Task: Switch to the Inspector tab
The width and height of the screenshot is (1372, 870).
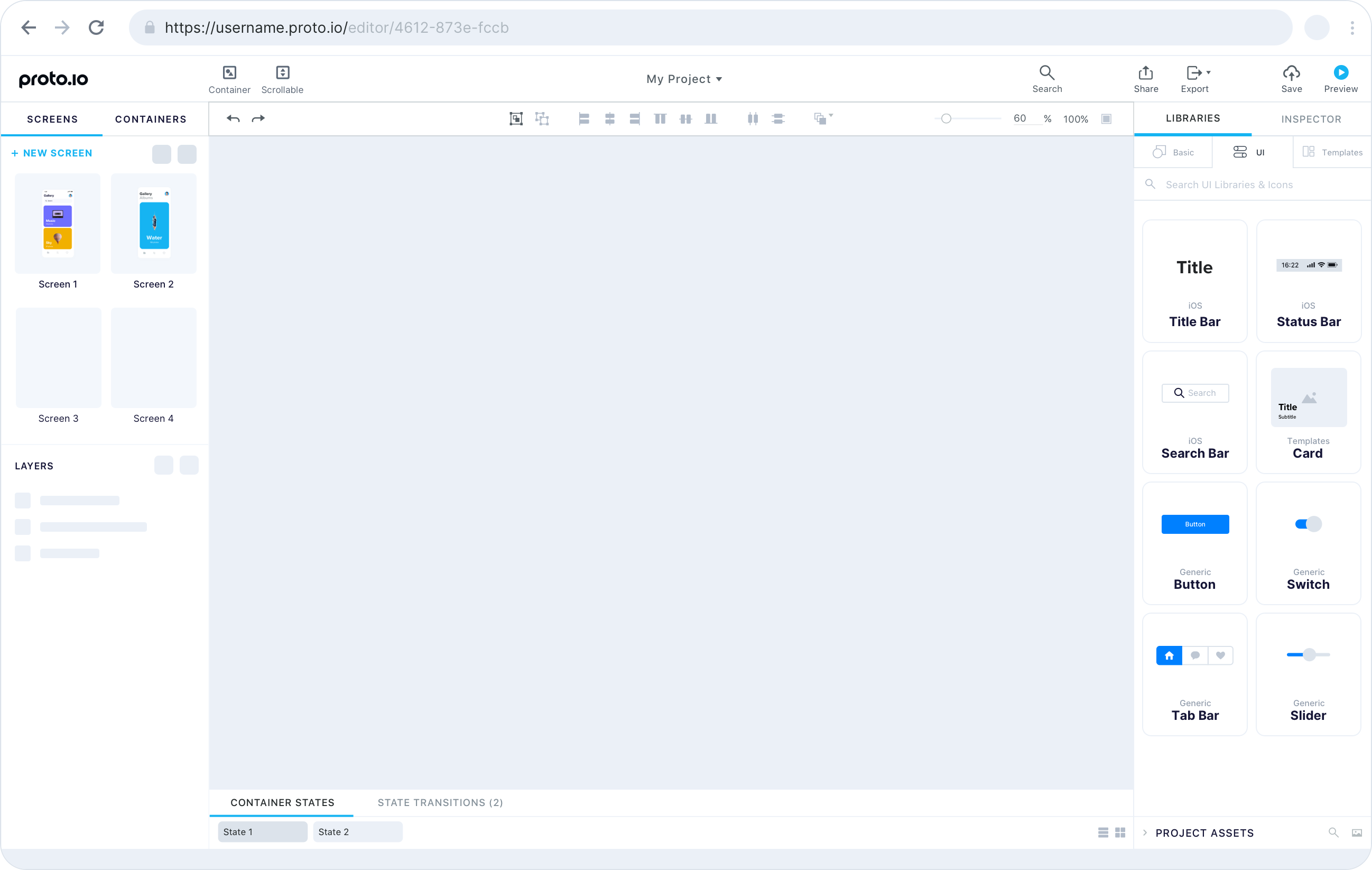Action: tap(1311, 119)
